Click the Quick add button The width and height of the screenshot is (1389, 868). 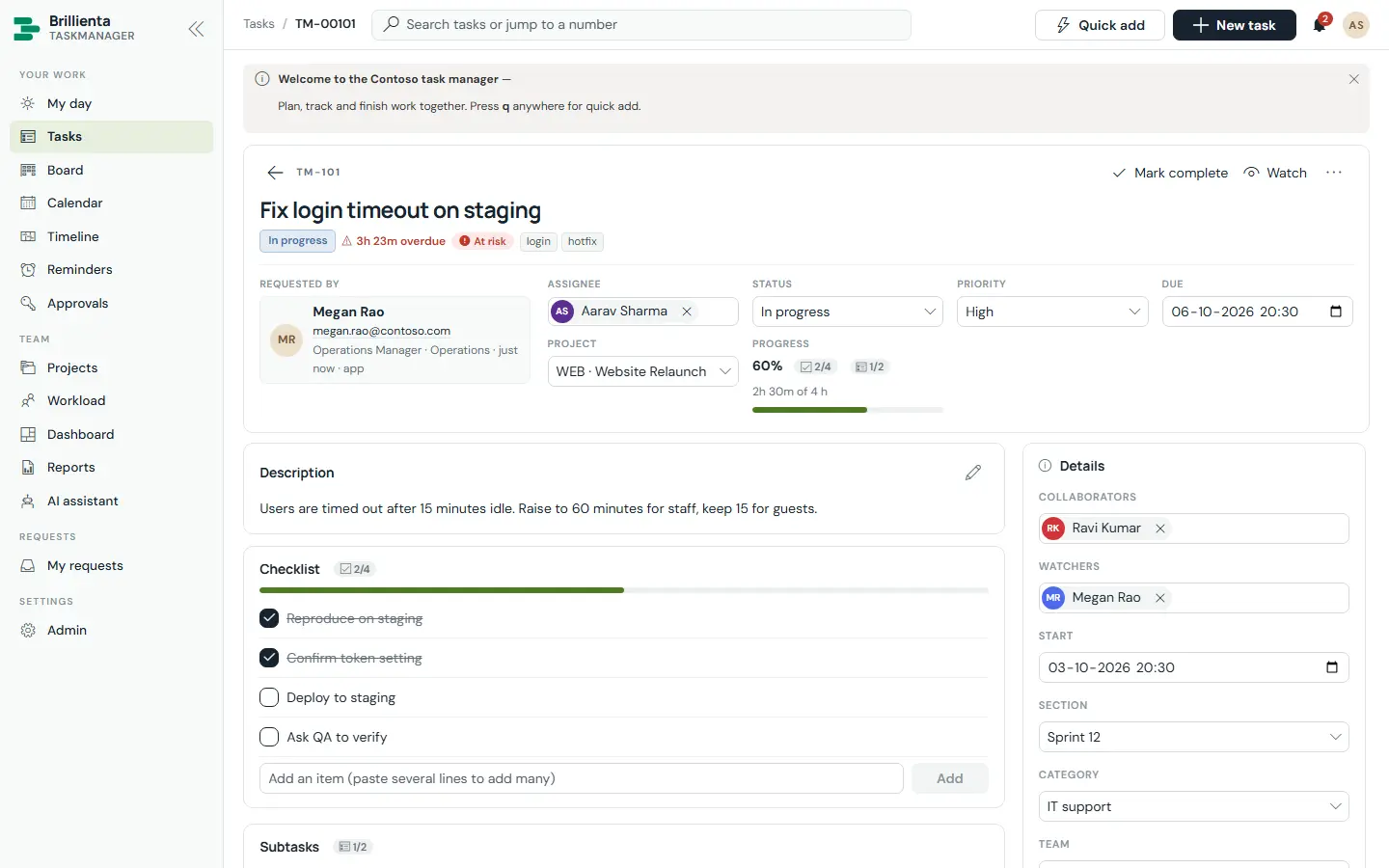1100,25
